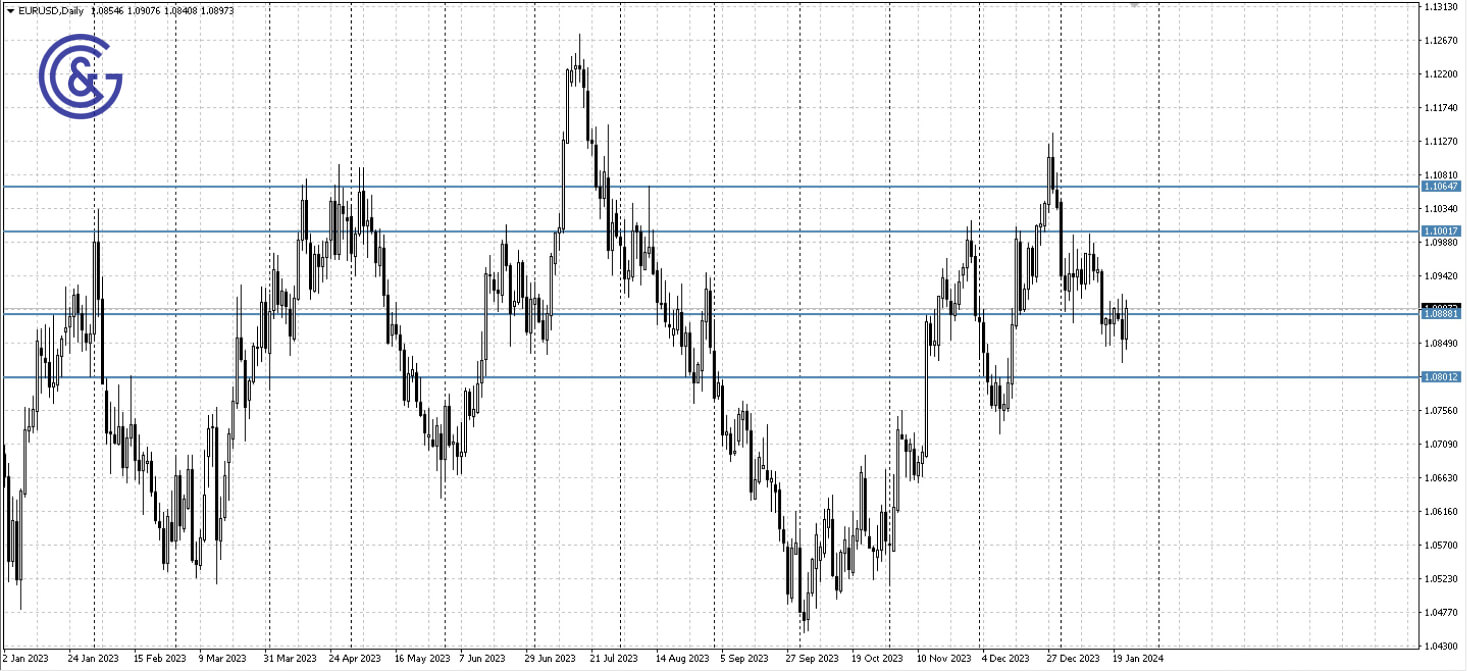1467x671 pixels.
Task: Select the high price value 1.09076
Action: click(143, 9)
